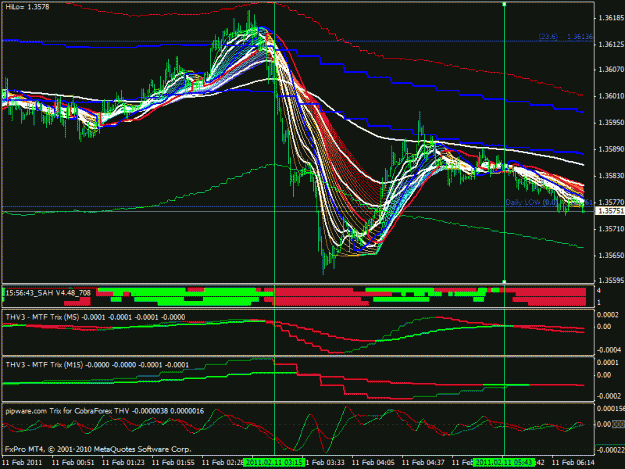Select the 11 Feb 04:05 time label
The height and width of the screenshot is (469, 625).
[373, 463]
